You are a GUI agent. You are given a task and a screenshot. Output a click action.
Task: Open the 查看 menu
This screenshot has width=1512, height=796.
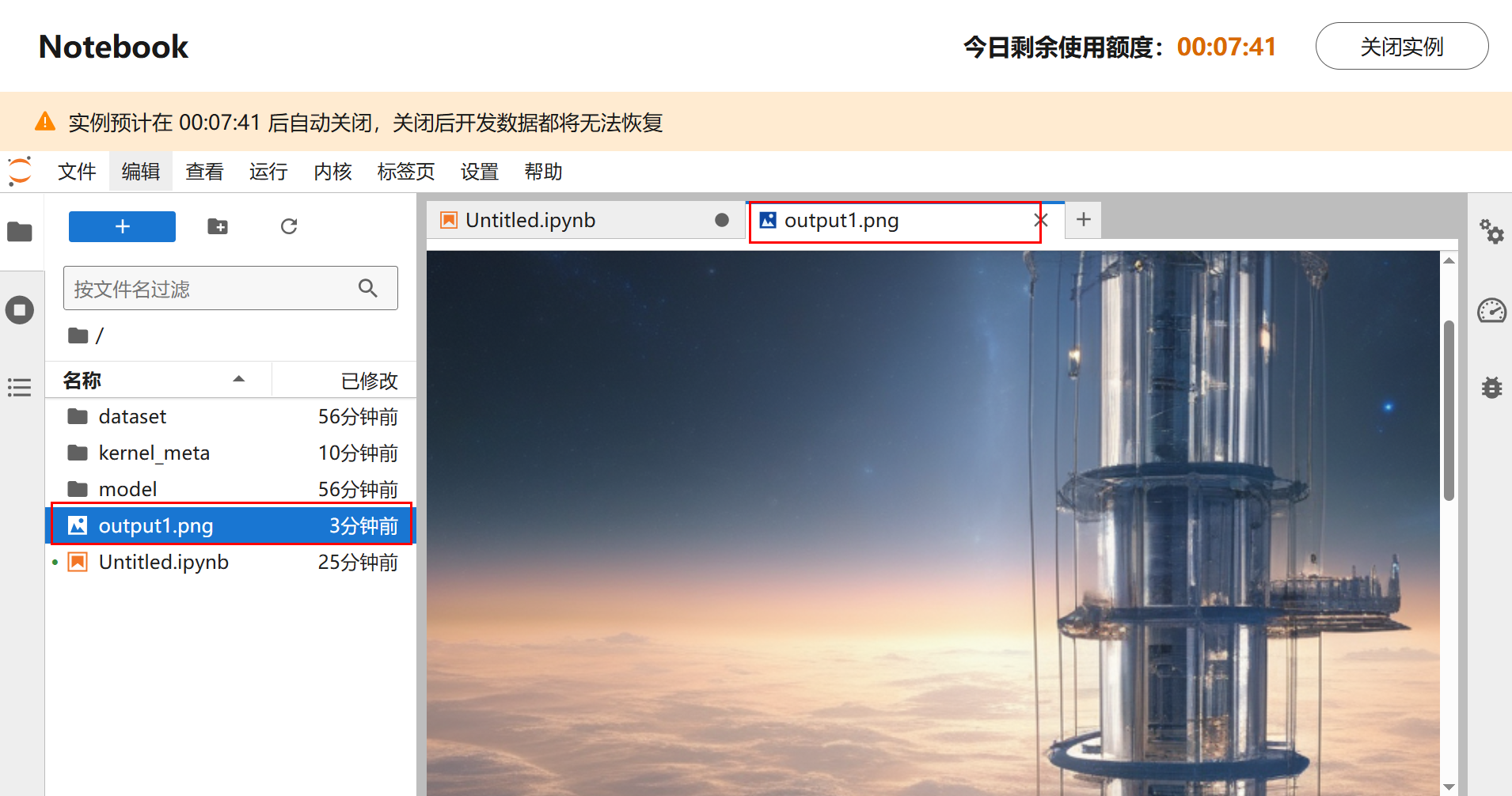tap(204, 172)
